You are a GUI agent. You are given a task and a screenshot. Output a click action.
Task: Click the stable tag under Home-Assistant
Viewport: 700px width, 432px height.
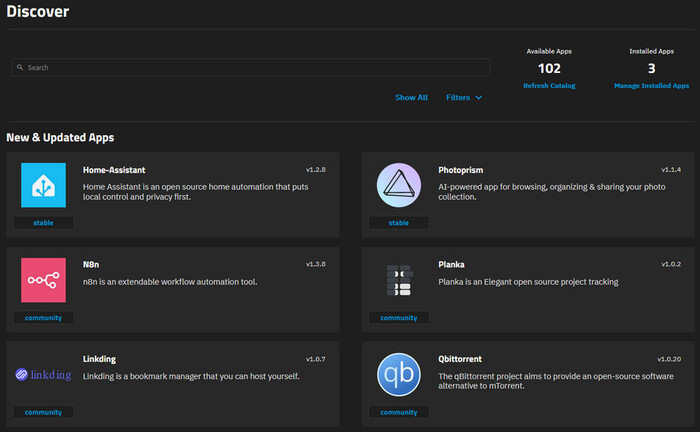[43, 223]
